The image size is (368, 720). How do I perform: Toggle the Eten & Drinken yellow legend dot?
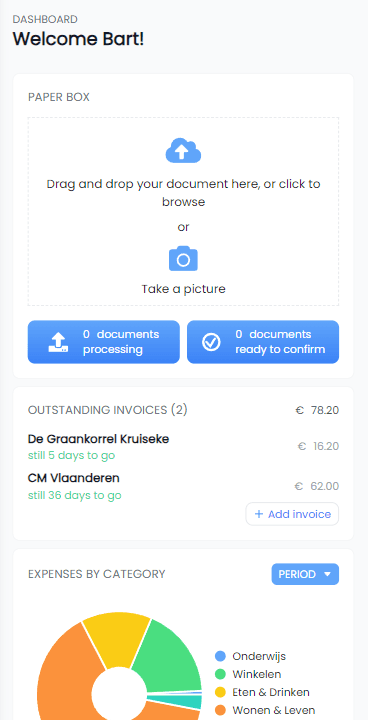point(221,692)
